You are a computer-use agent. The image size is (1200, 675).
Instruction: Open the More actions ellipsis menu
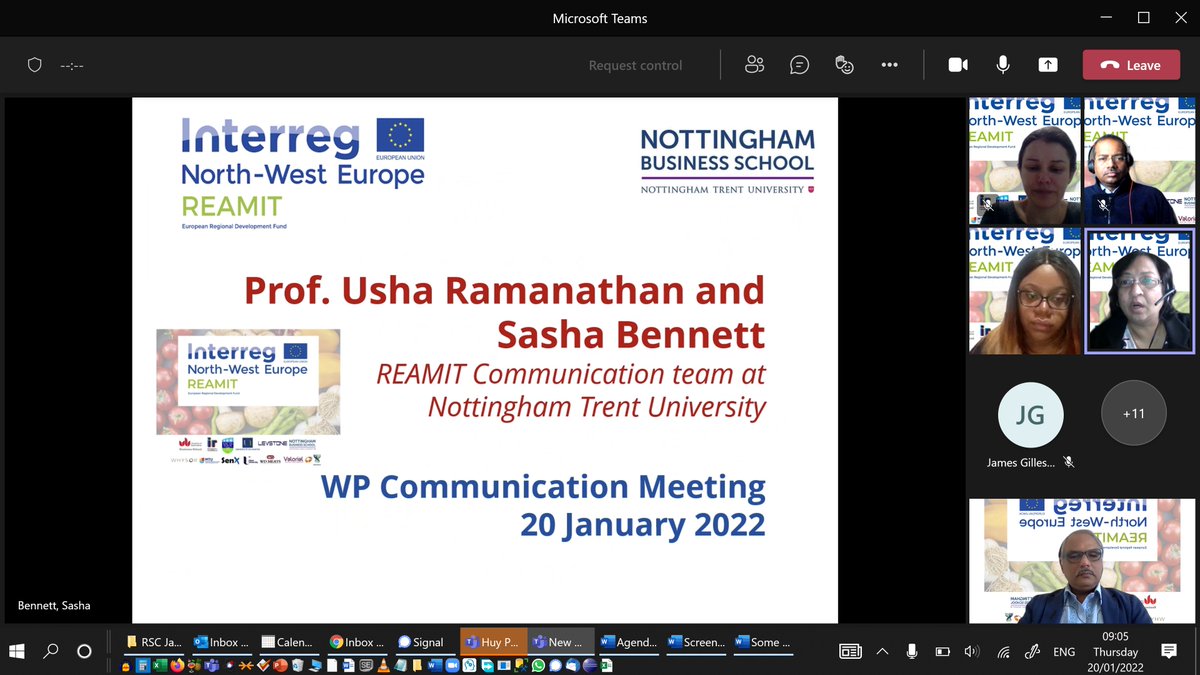click(x=889, y=65)
